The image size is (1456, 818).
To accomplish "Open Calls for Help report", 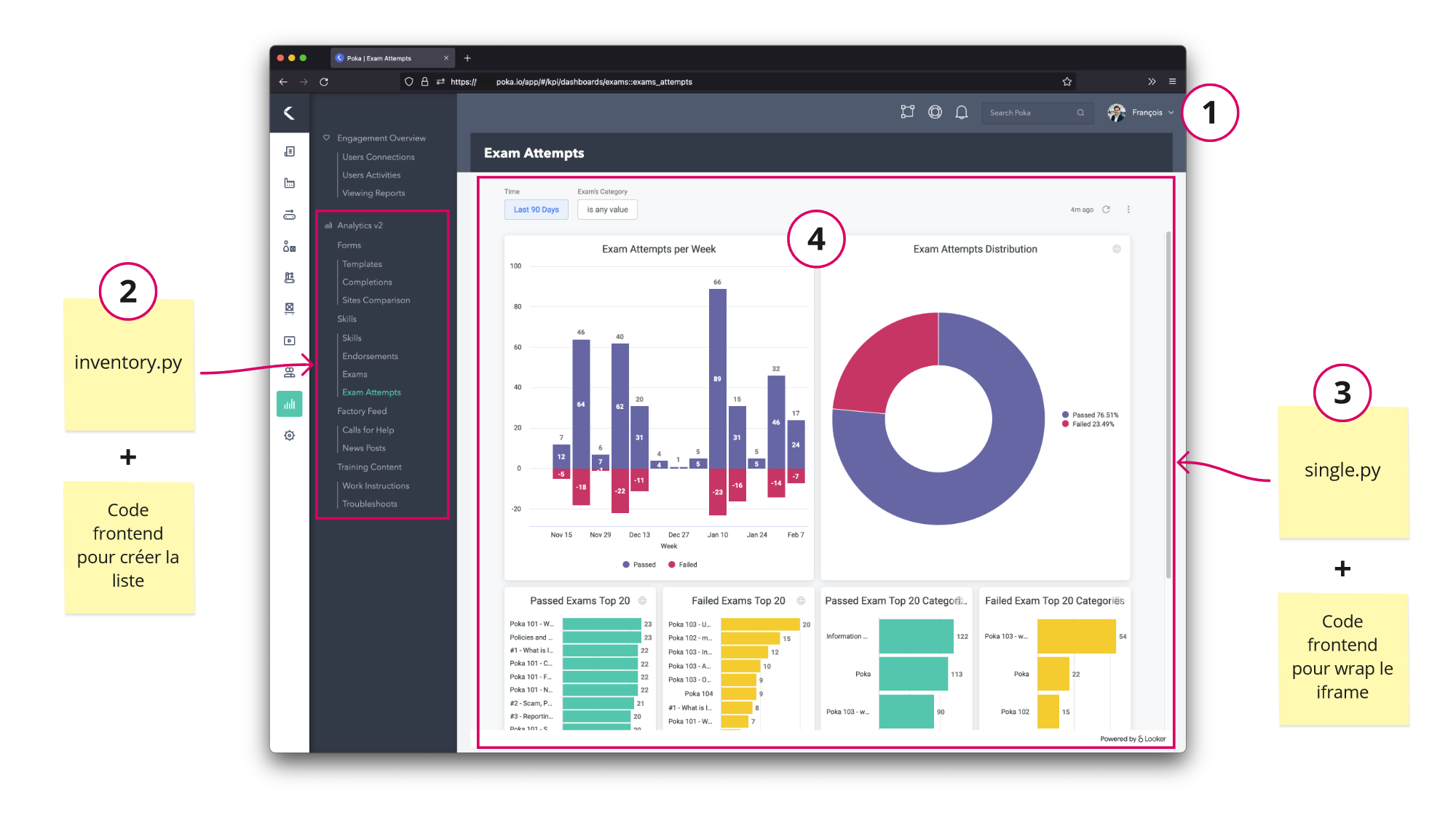I will click(x=368, y=430).
